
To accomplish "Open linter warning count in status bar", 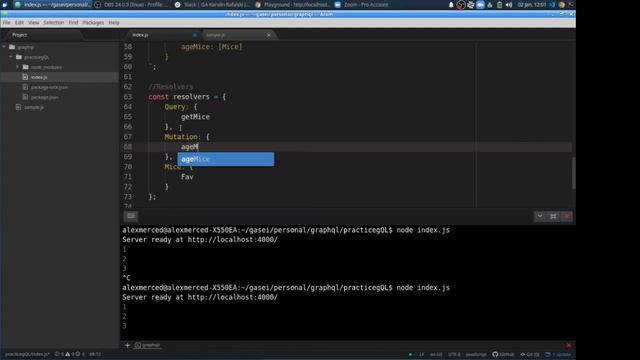I will (x=70, y=354).
